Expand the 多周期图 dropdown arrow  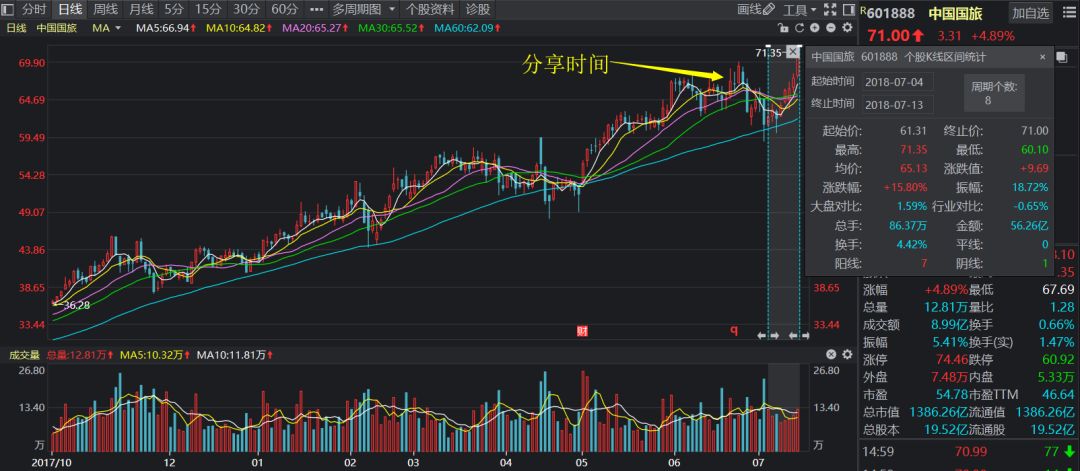coord(391,9)
